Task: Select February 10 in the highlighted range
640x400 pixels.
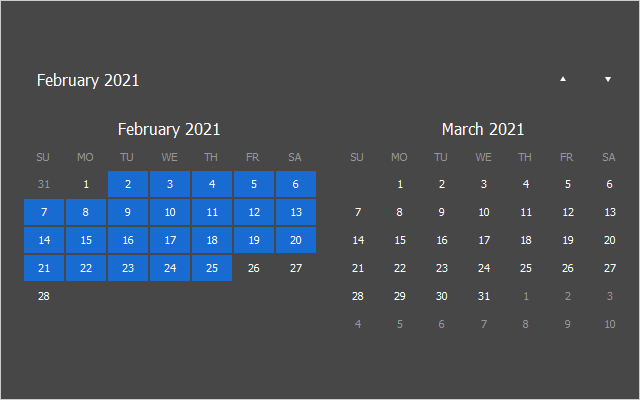Action: point(170,212)
